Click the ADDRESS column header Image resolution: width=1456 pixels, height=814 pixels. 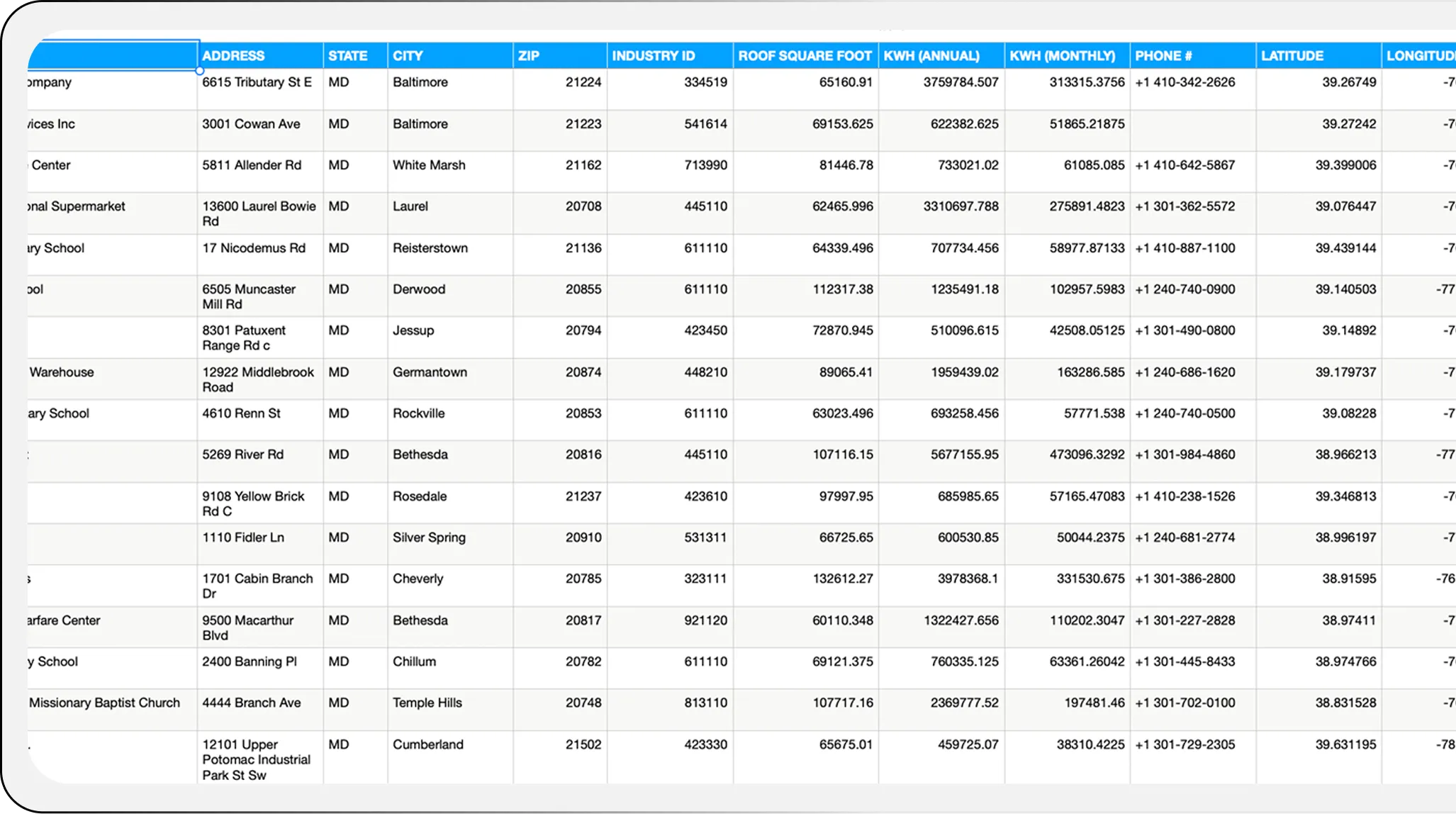coord(233,56)
